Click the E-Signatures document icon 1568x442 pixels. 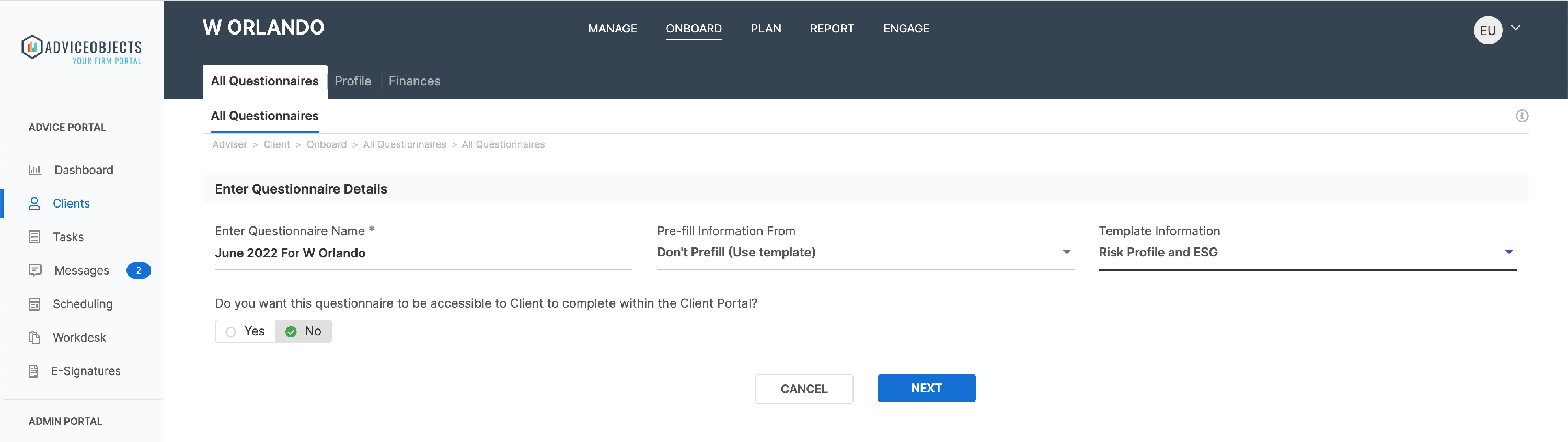click(x=34, y=371)
